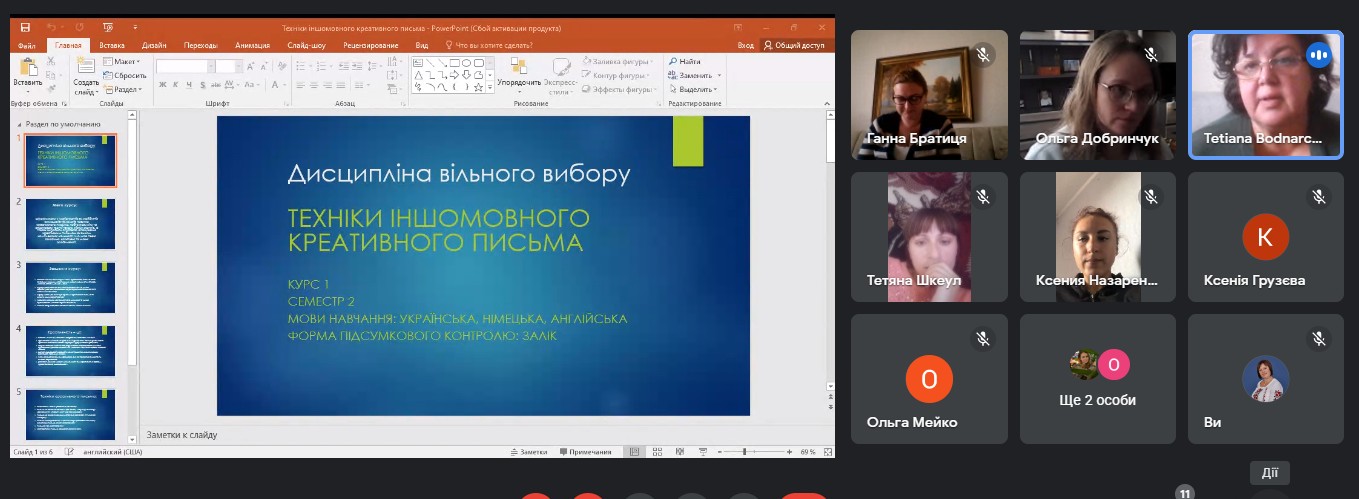
Task: Toggle normal view button in status bar
Action: (633, 452)
